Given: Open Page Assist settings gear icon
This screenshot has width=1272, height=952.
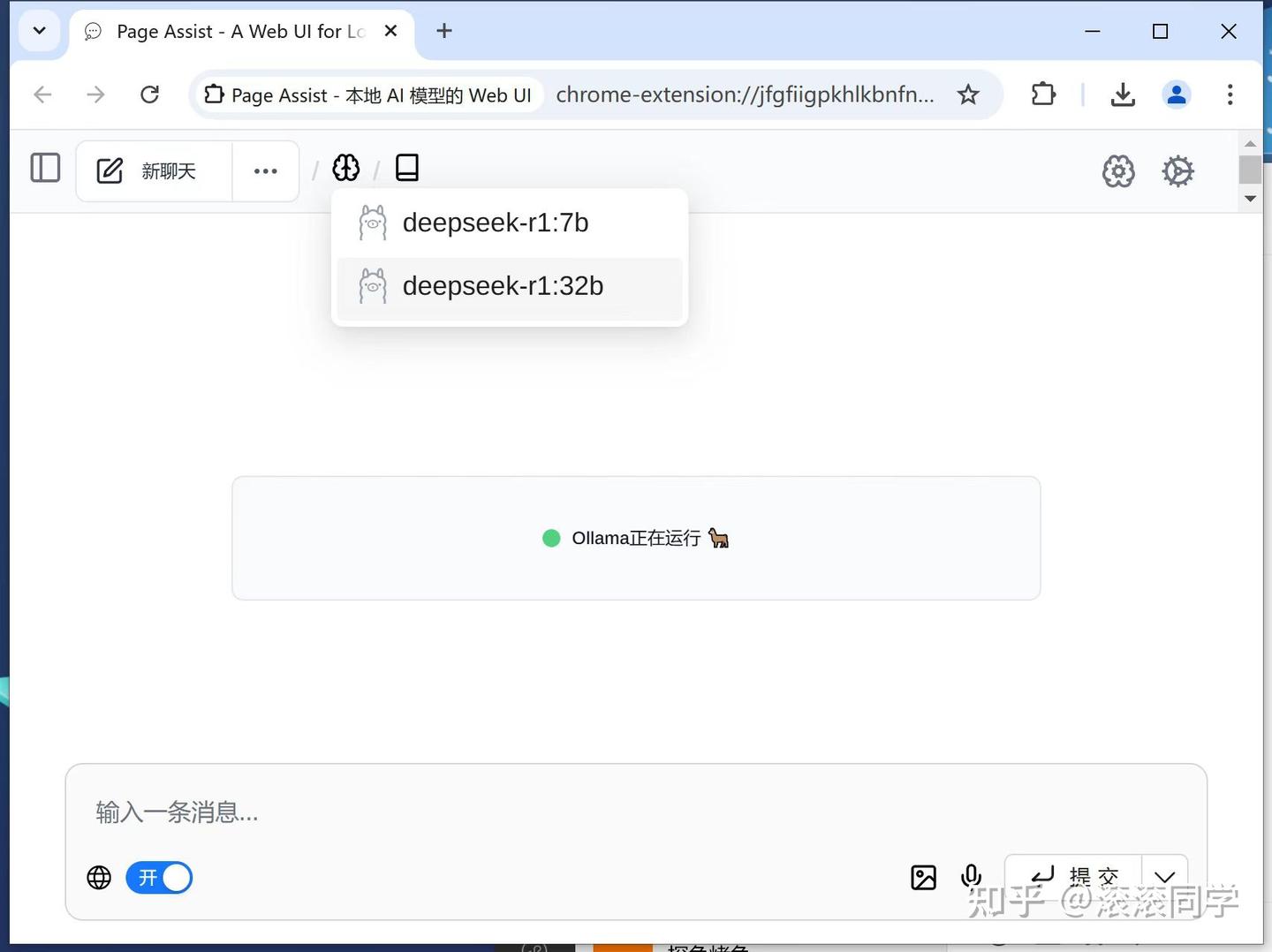Looking at the screenshot, I should pyautogui.click(x=1178, y=171).
